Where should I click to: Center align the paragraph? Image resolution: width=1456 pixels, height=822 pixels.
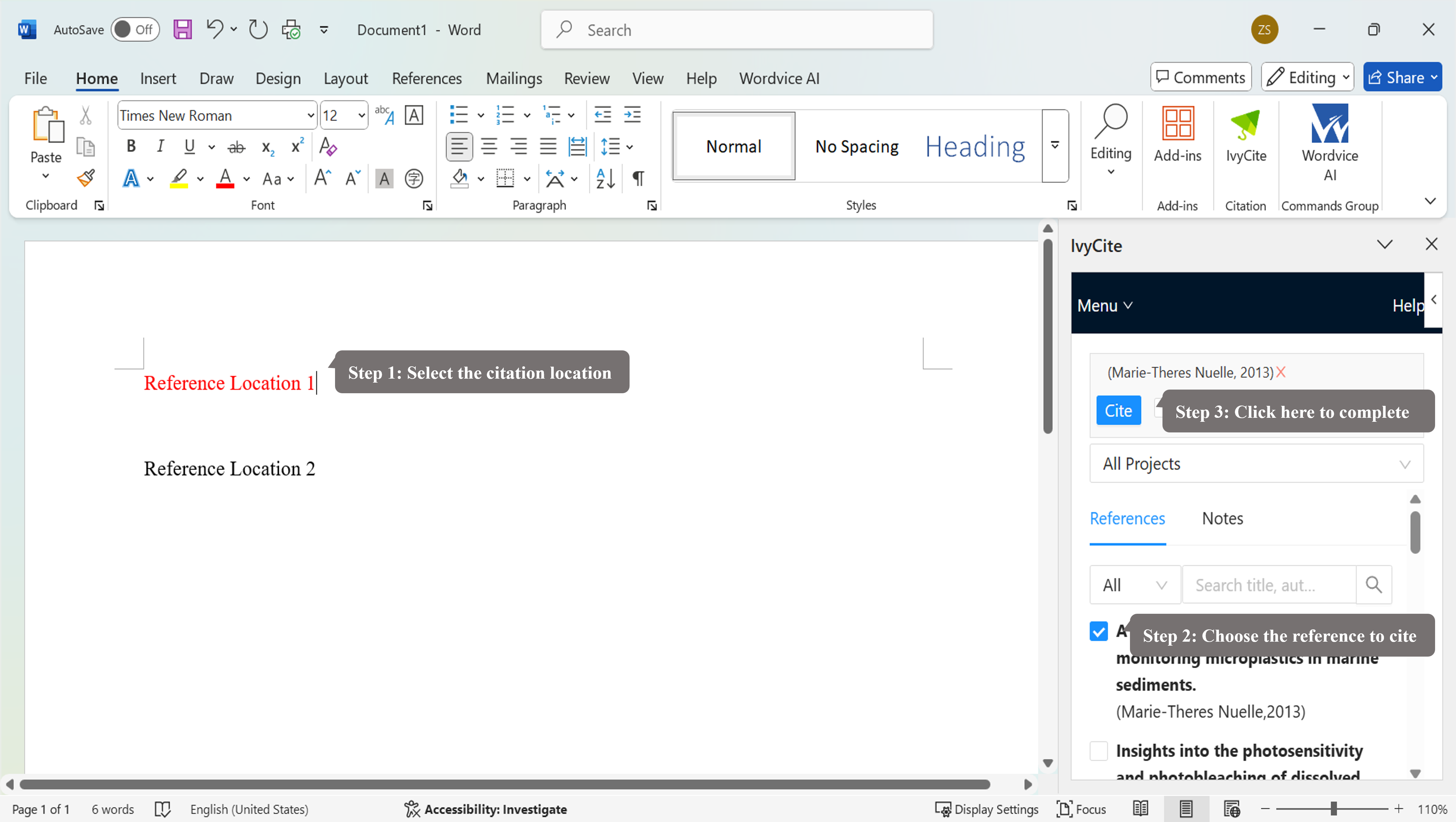(489, 147)
